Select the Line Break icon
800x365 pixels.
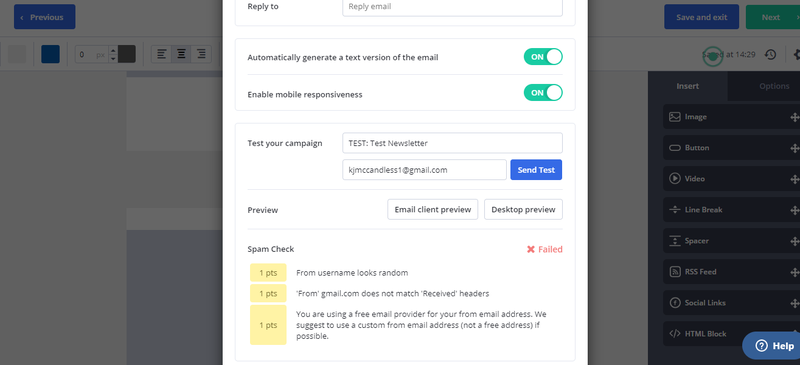(x=674, y=210)
